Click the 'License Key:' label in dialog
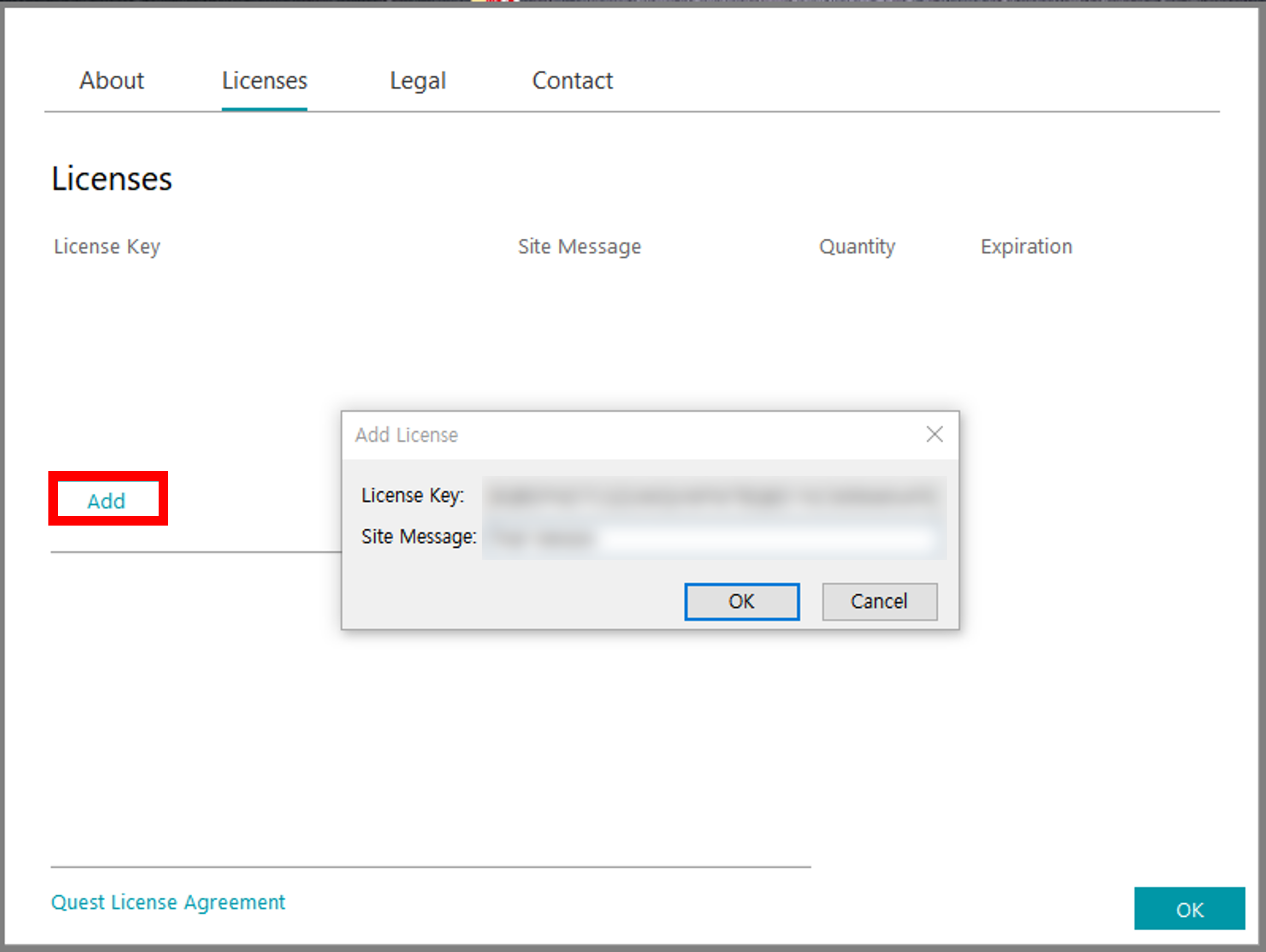The image size is (1266, 952). point(412,496)
